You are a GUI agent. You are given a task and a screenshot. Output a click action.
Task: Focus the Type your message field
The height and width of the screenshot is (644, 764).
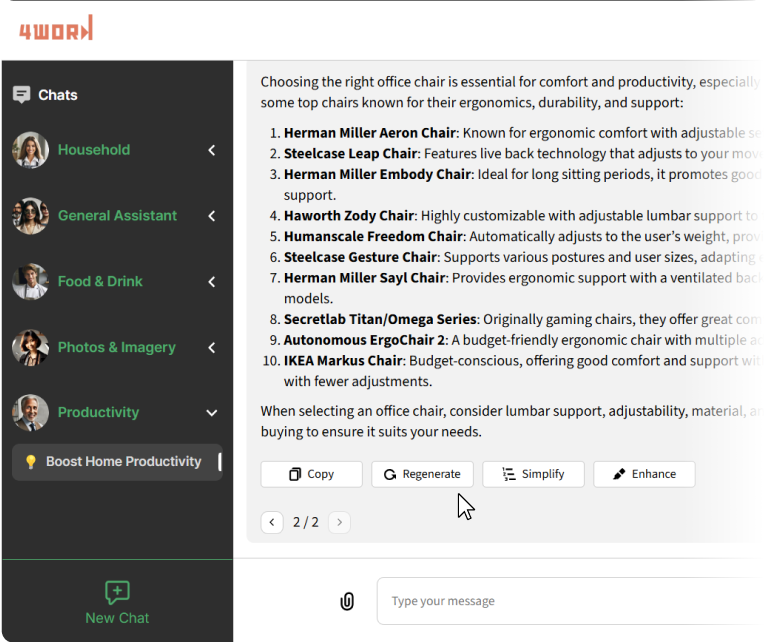(x=570, y=601)
